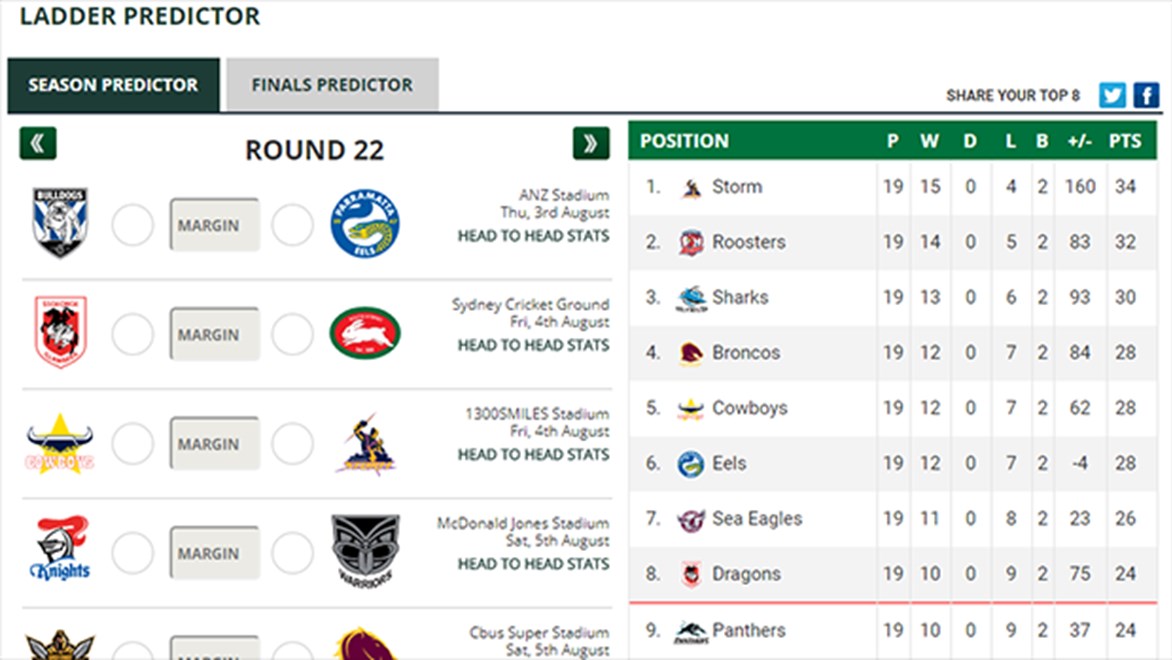Click the Rabbitohs team logo
The height and width of the screenshot is (660, 1172).
pyautogui.click(x=365, y=334)
